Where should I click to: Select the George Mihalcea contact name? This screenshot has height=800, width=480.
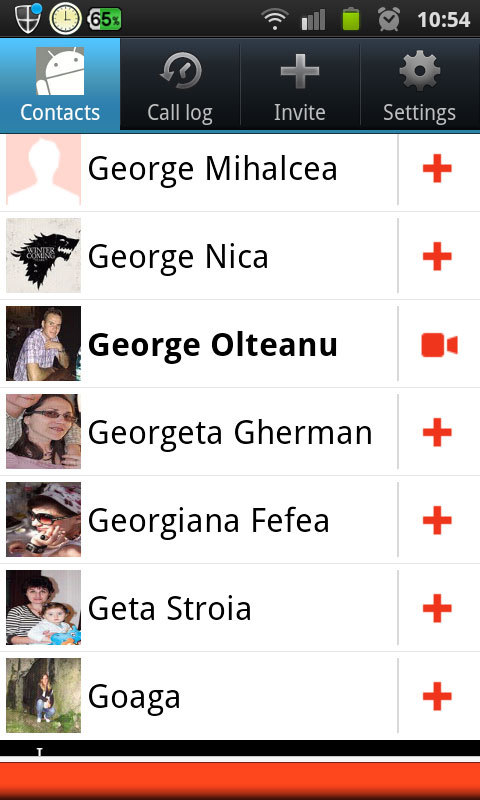213,169
